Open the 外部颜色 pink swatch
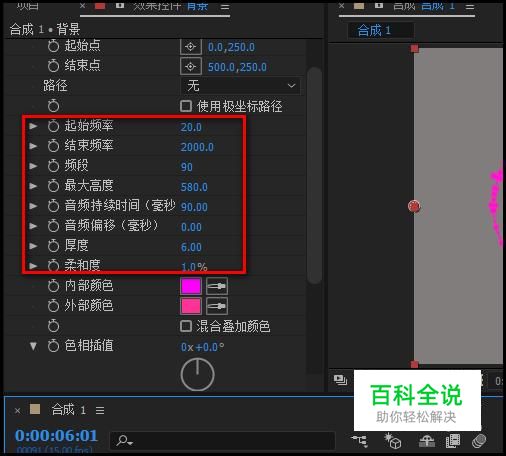This screenshot has width=506, height=456. (x=191, y=306)
